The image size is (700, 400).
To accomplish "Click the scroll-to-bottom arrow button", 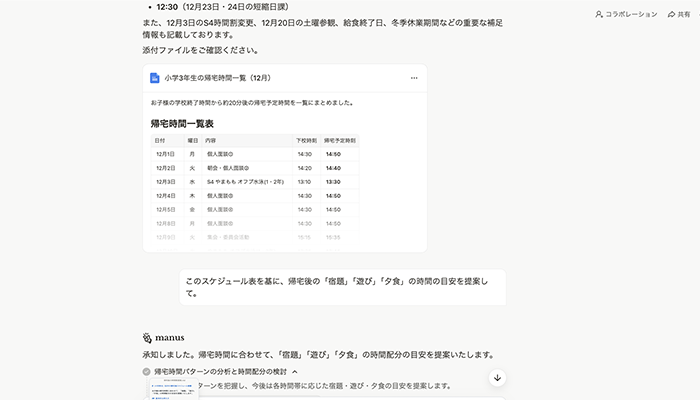I will coord(497,378).
